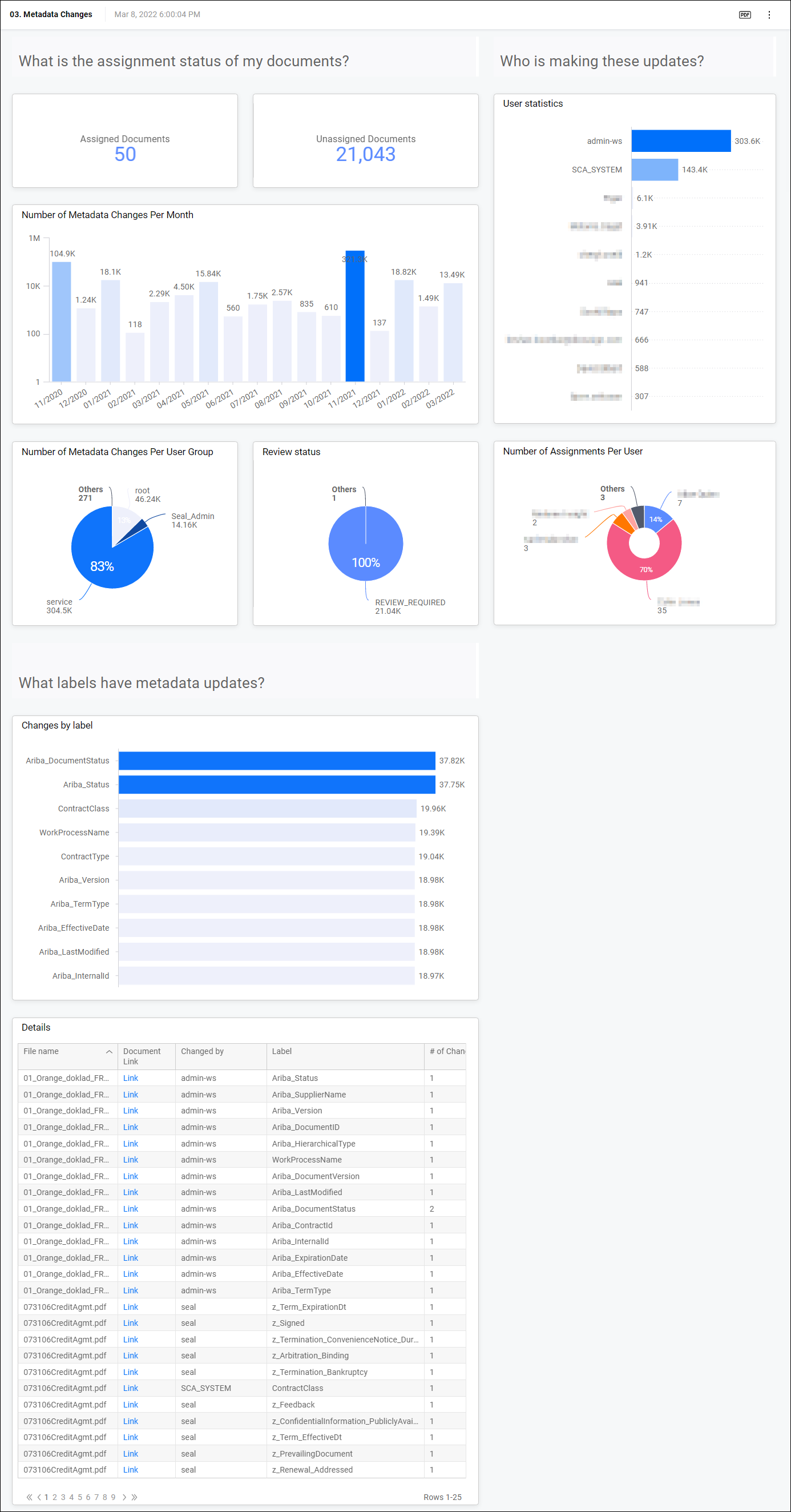This screenshot has height=1512, width=791.
Task: Open the Link for ContractClass SCA_SYSTEM row
Action: pos(130,1388)
